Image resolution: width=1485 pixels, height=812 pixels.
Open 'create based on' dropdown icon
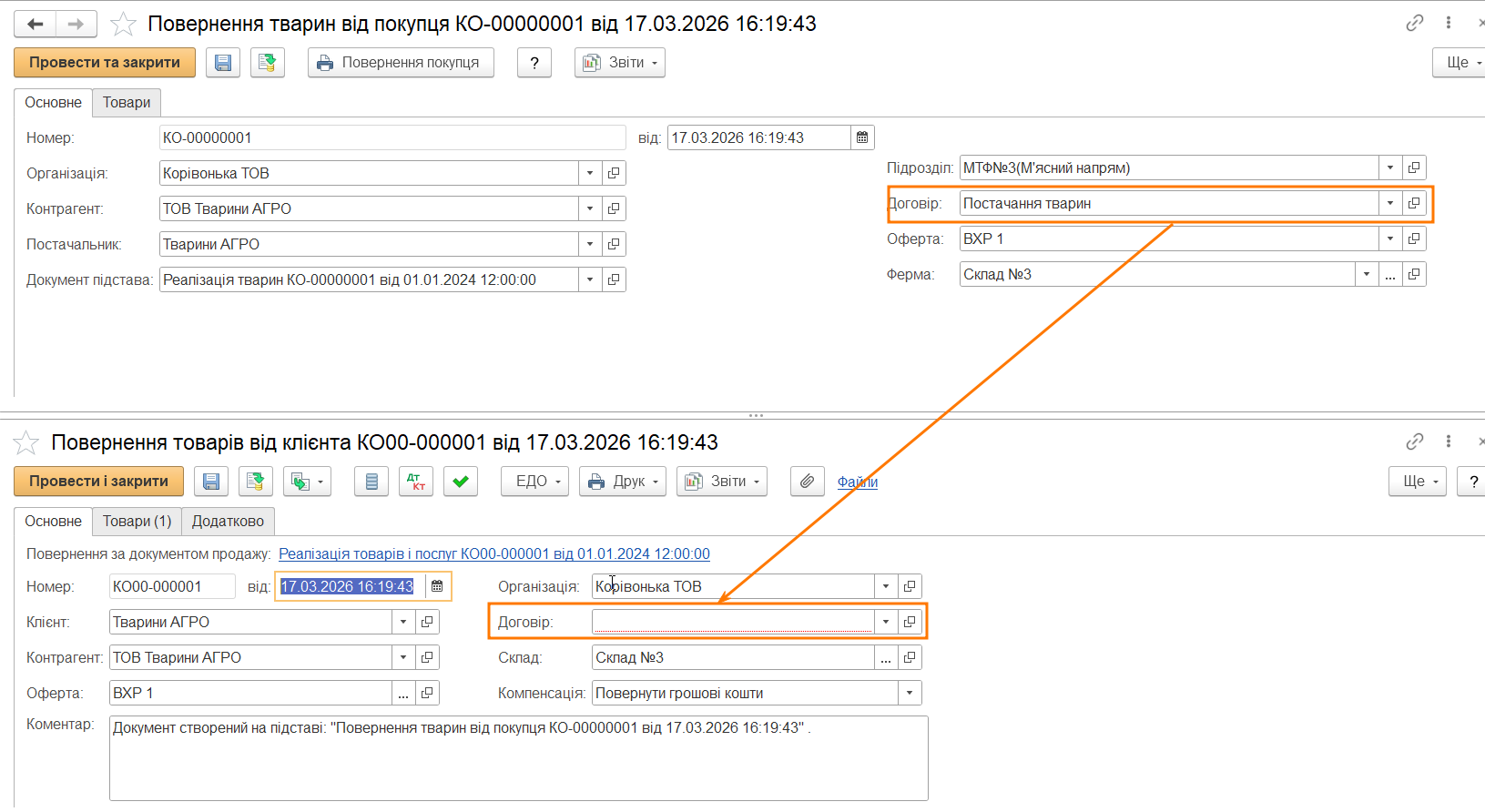307,482
